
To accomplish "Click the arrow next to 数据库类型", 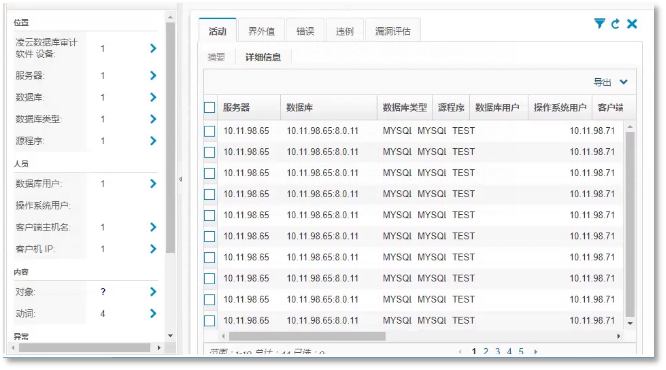I will tap(153, 119).
